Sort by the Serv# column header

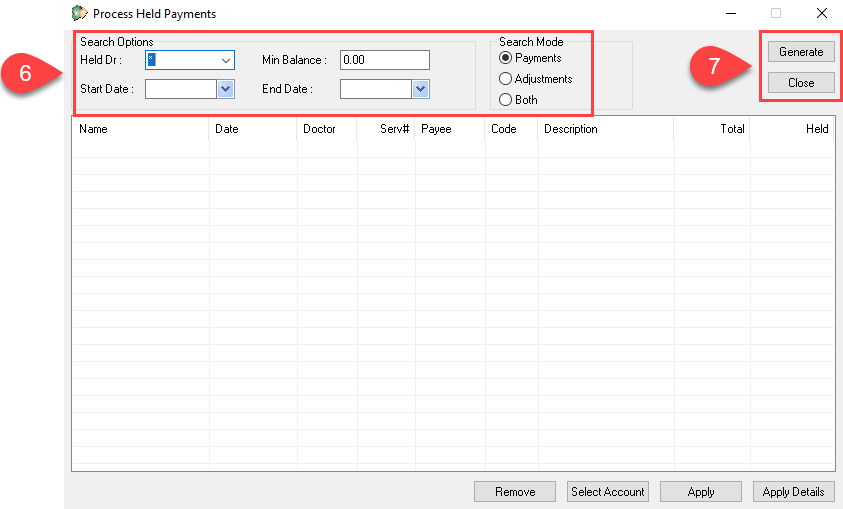point(385,129)
